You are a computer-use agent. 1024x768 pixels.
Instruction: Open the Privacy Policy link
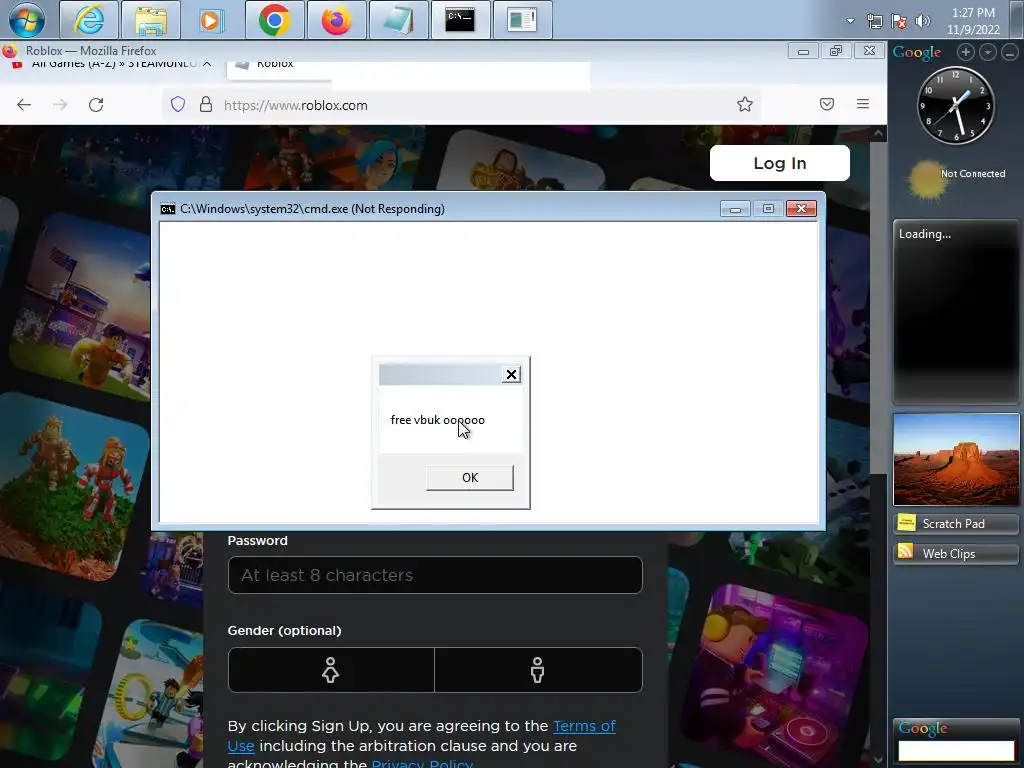coord(422,763)
